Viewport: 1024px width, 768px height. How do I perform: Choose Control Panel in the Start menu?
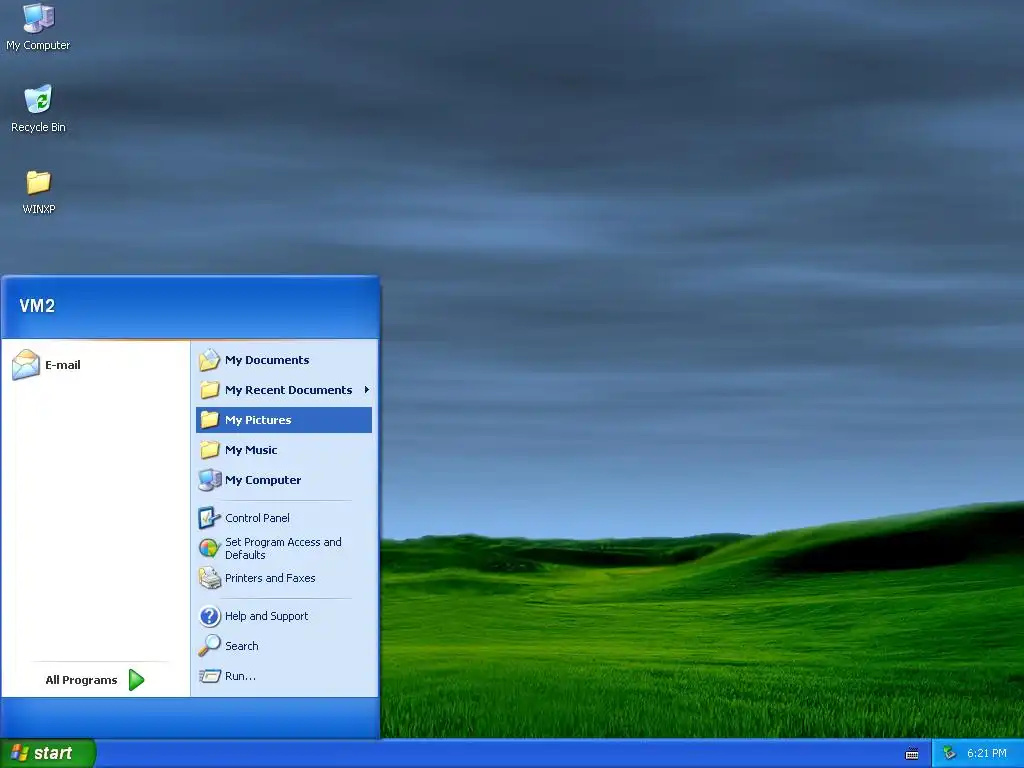click(283, 518)
